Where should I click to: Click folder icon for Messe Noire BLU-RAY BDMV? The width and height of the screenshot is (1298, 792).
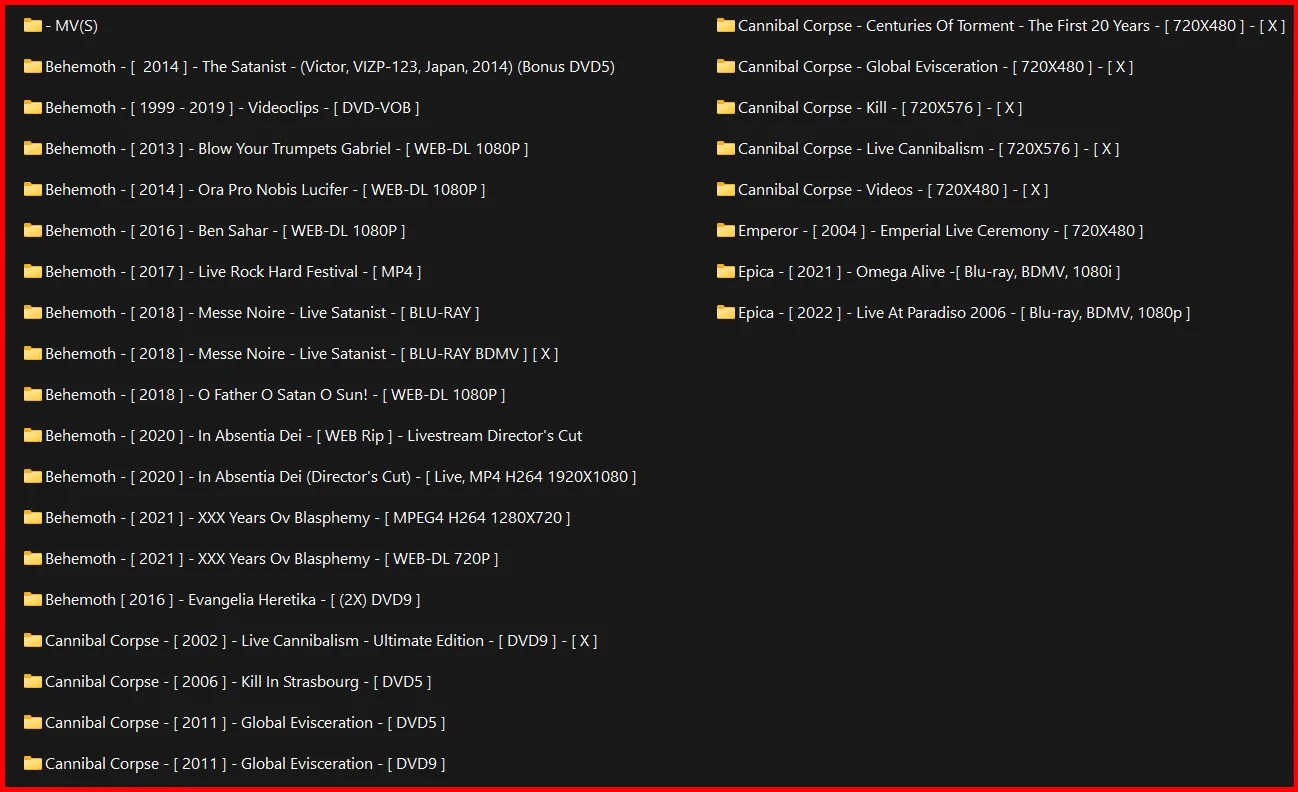pos(33,354)
